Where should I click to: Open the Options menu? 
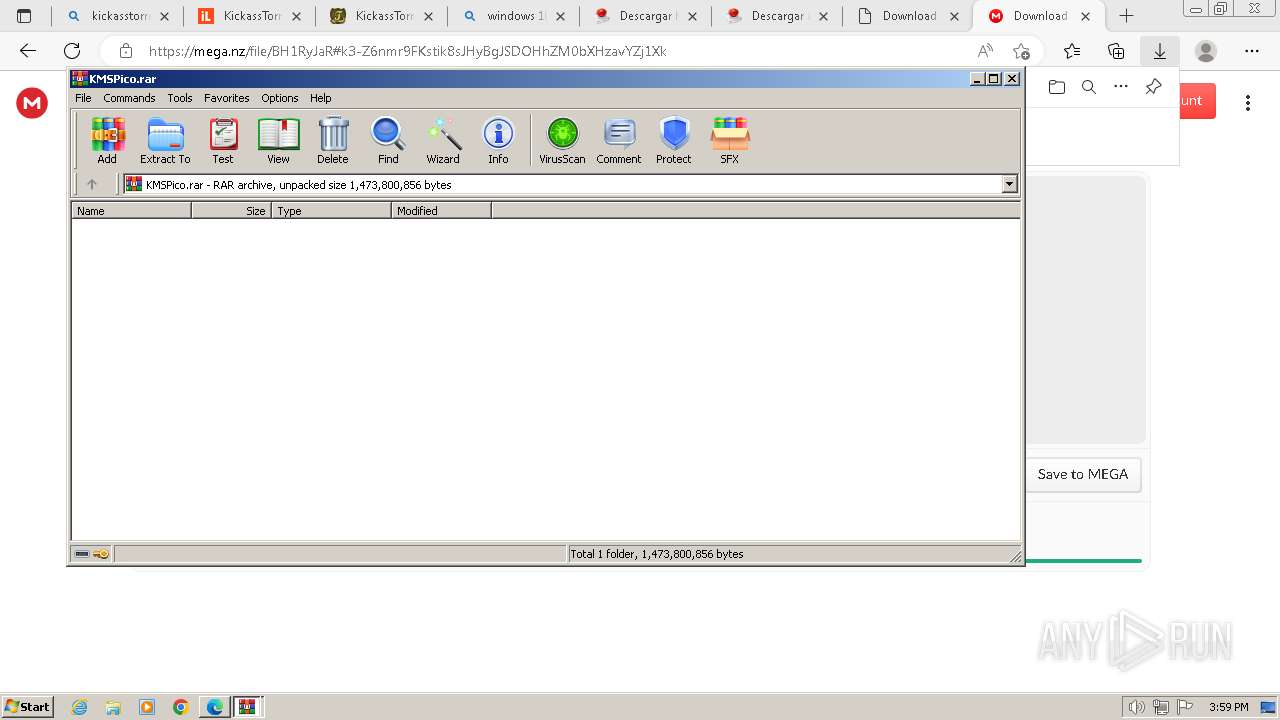[x=280, y=98]
